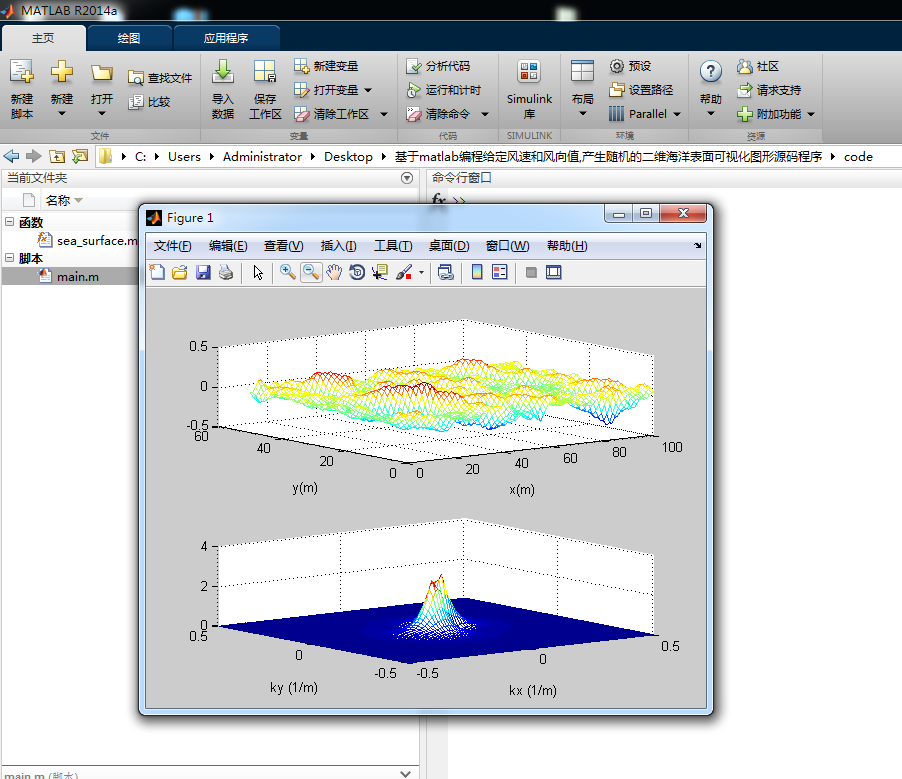Viewport: 902px width, 779px height.
Task: Print the figure using printer icon
Action: (x=226, y=272)
